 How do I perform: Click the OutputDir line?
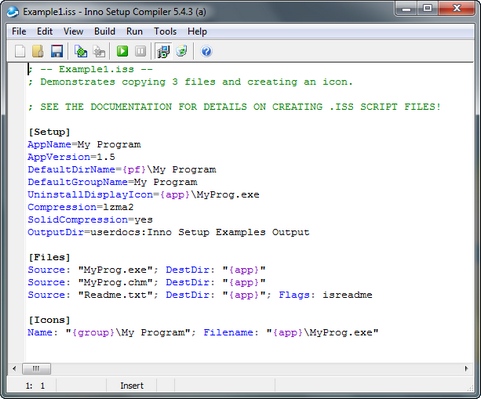(169, 232)
